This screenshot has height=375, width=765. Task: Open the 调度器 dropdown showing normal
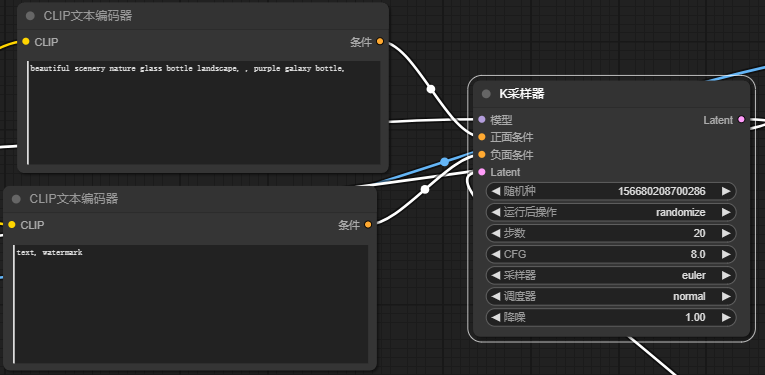tap(611, 296)
